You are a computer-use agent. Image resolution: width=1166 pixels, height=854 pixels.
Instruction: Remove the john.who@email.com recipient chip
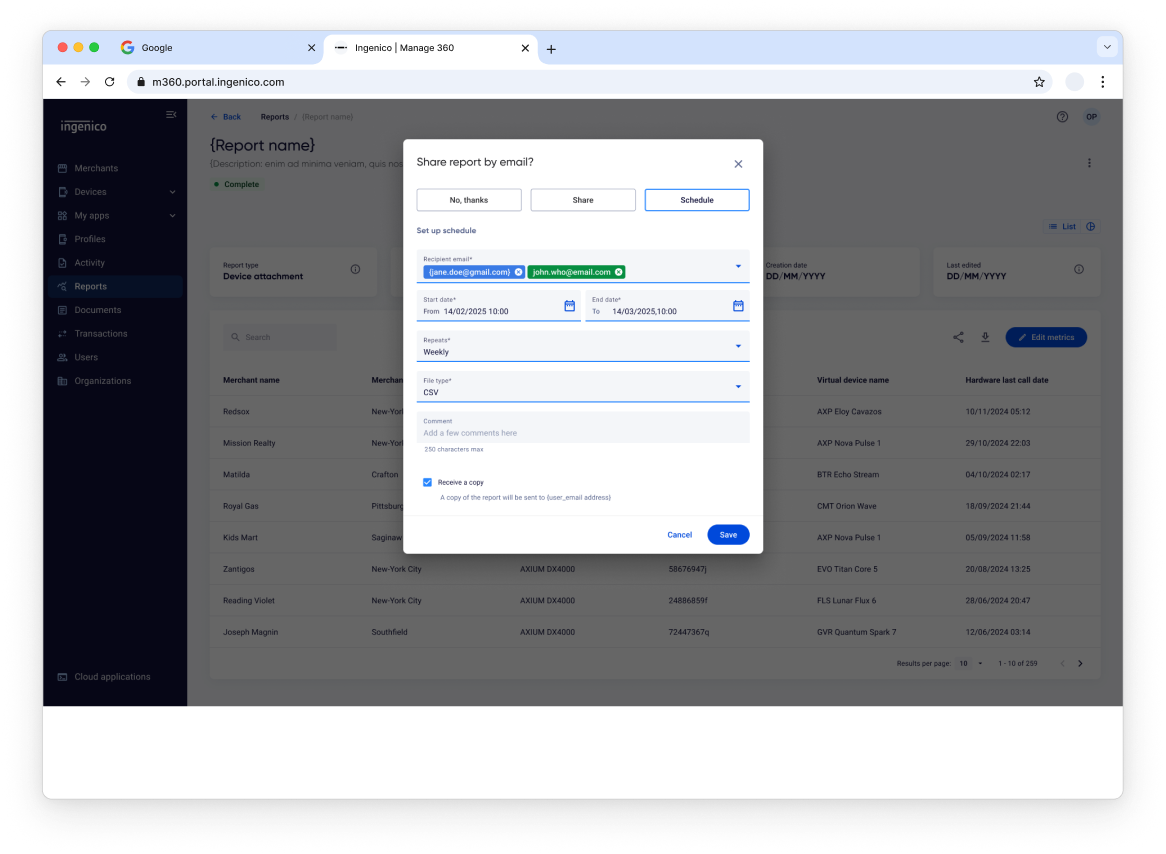[619, 272]
